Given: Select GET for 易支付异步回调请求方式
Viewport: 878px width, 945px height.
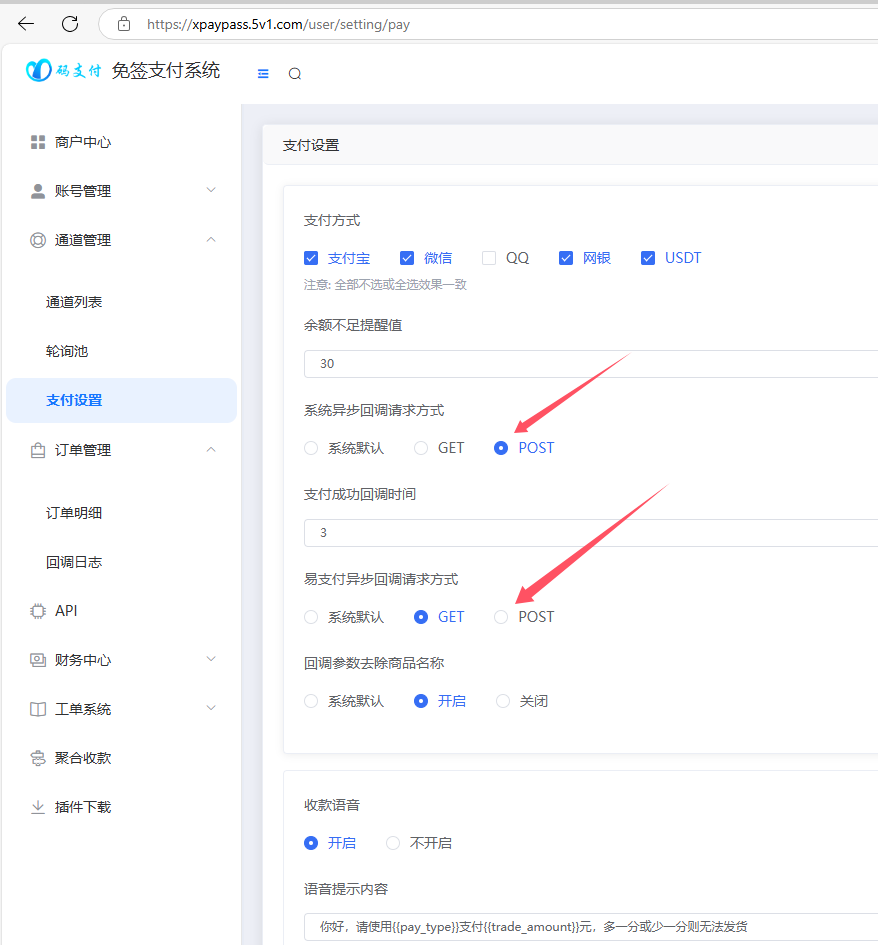Looking at the screenshot, I should [421, 617].
